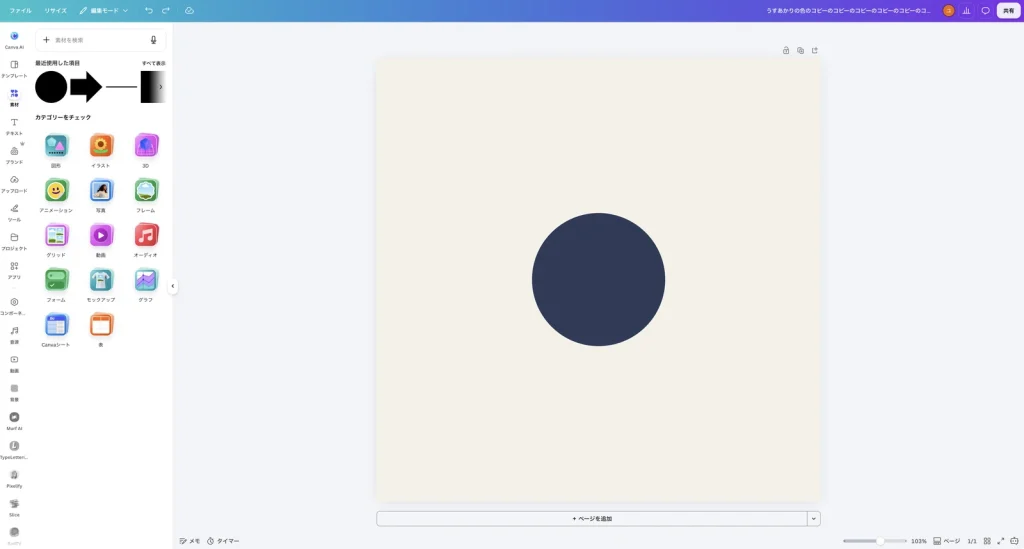Screen dimensions: 1024x549
Task: Open the Canva AI sidebar icon
Action: (x=14, y=39)
